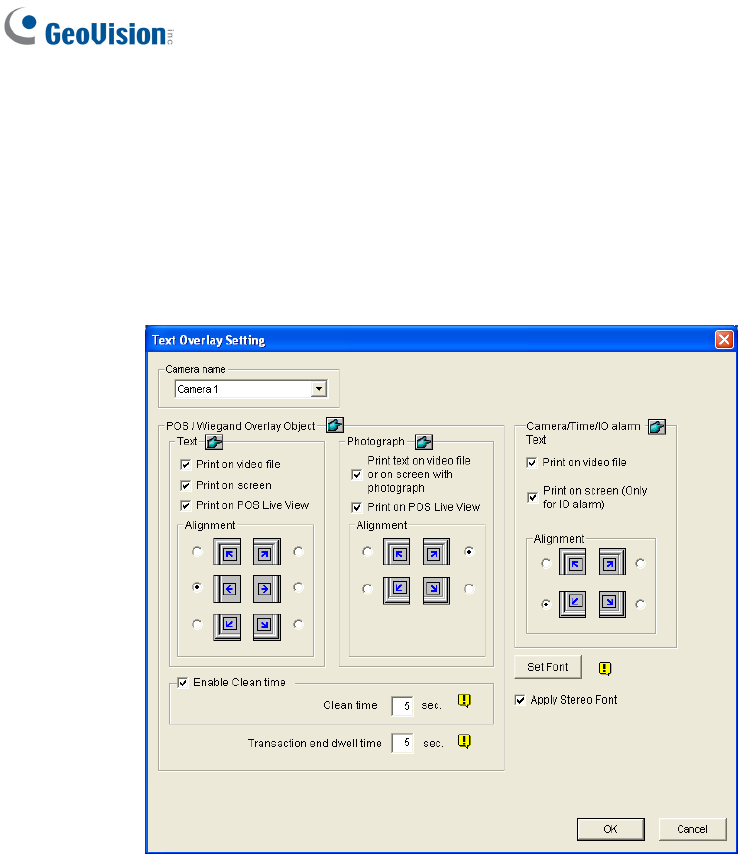Click middle-left alignment icon in Text group
The image size is (738, 854).
227,589
